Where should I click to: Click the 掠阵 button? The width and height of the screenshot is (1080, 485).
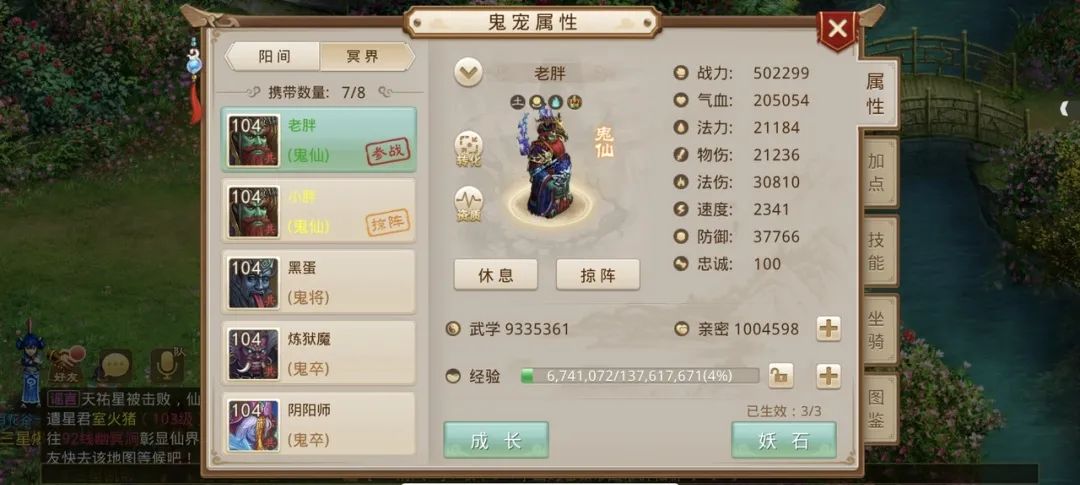tap(598, 275)
